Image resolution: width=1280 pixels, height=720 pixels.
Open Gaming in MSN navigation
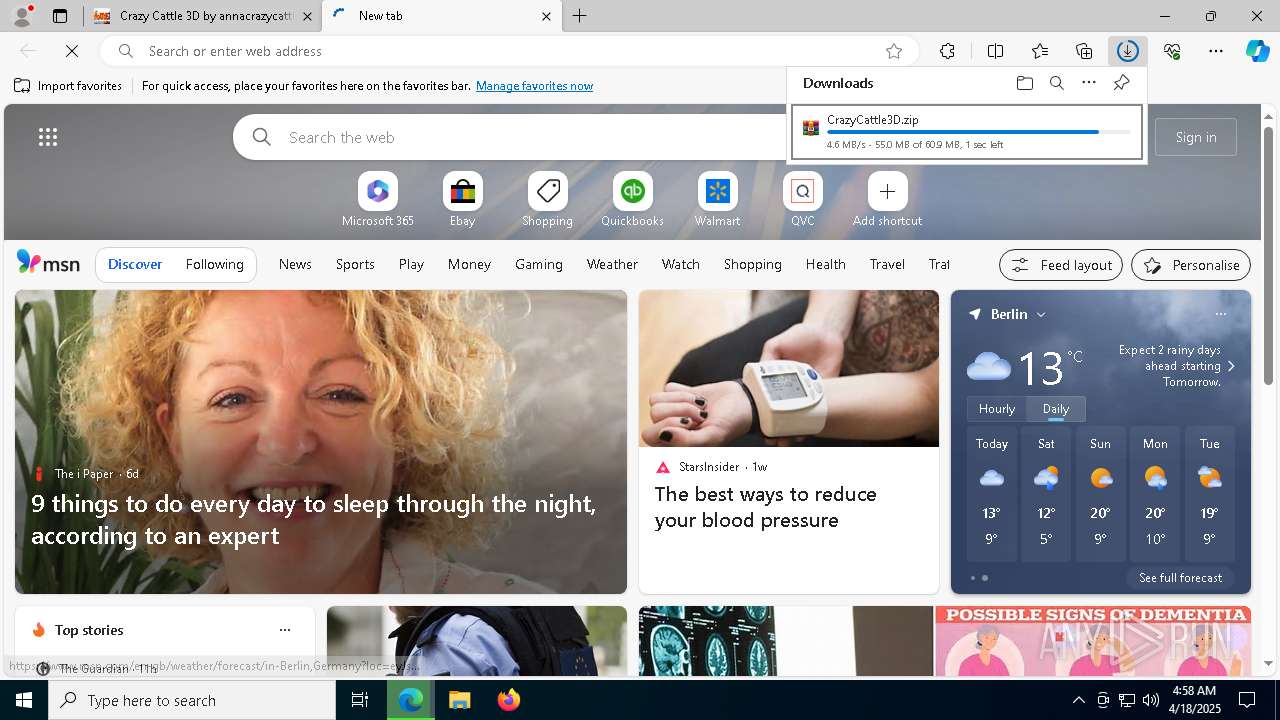[x=538, y=264]
